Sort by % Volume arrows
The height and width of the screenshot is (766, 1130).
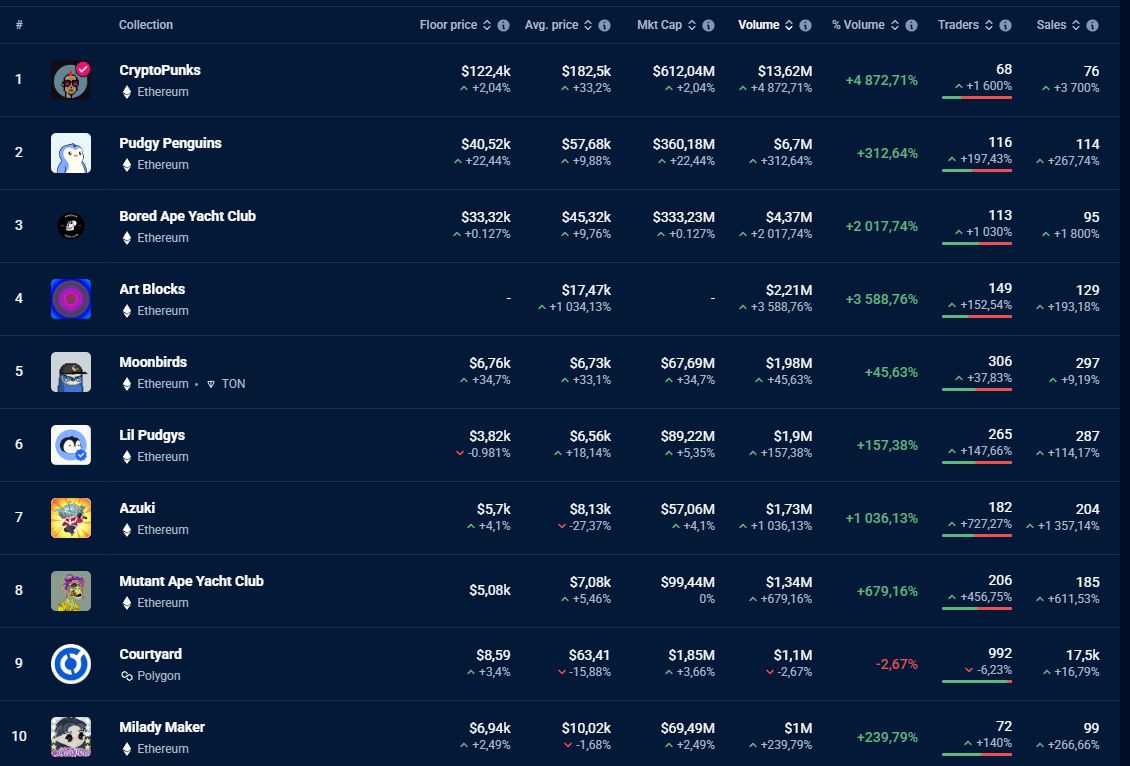895,25
